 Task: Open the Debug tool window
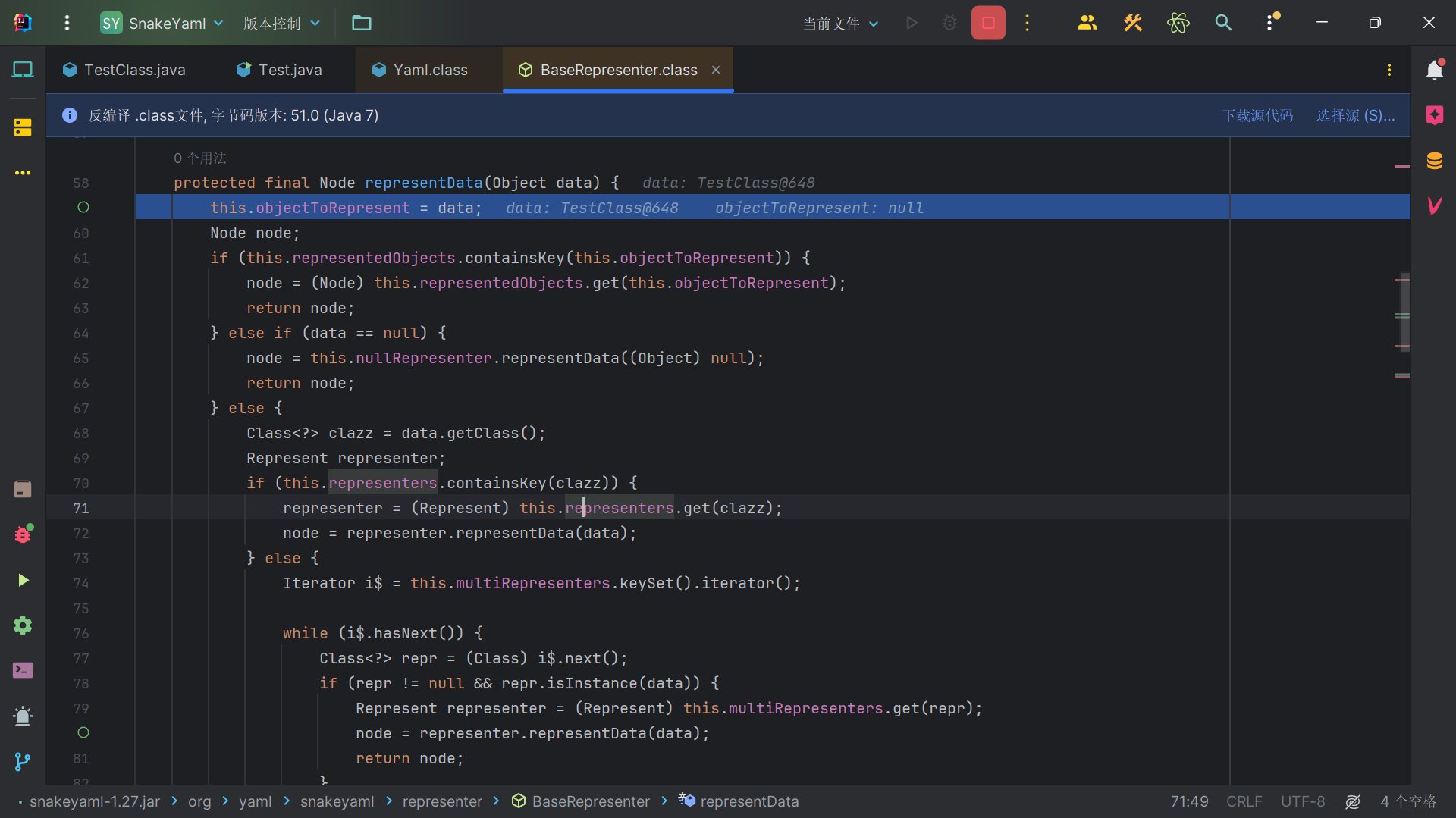(23, 534)
